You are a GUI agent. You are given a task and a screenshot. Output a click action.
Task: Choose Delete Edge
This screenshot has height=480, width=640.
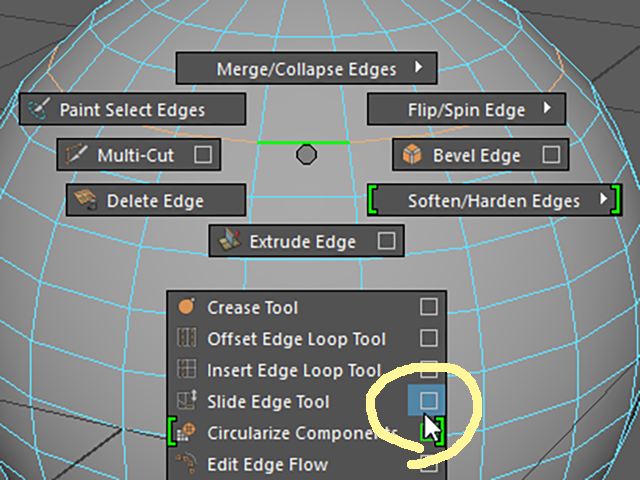tap(156, 200)
